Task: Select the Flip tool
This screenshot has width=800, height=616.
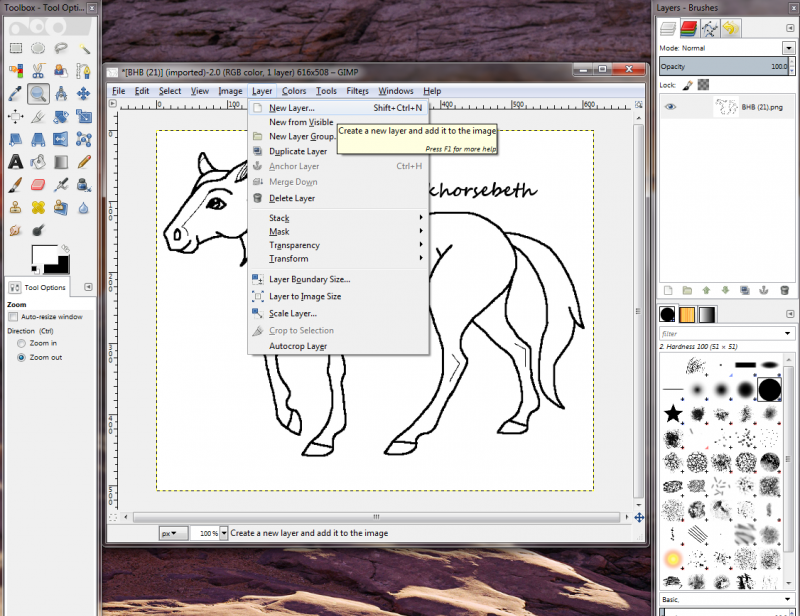Action: pyautogui.click(x=61, y=139)
